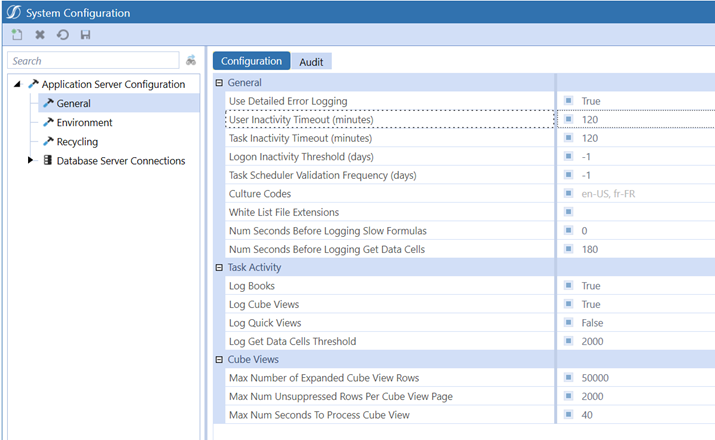
Task: Toggle the Use Detailed Error Logging value box
Action: pyautogui.click(x=568, y=101)
